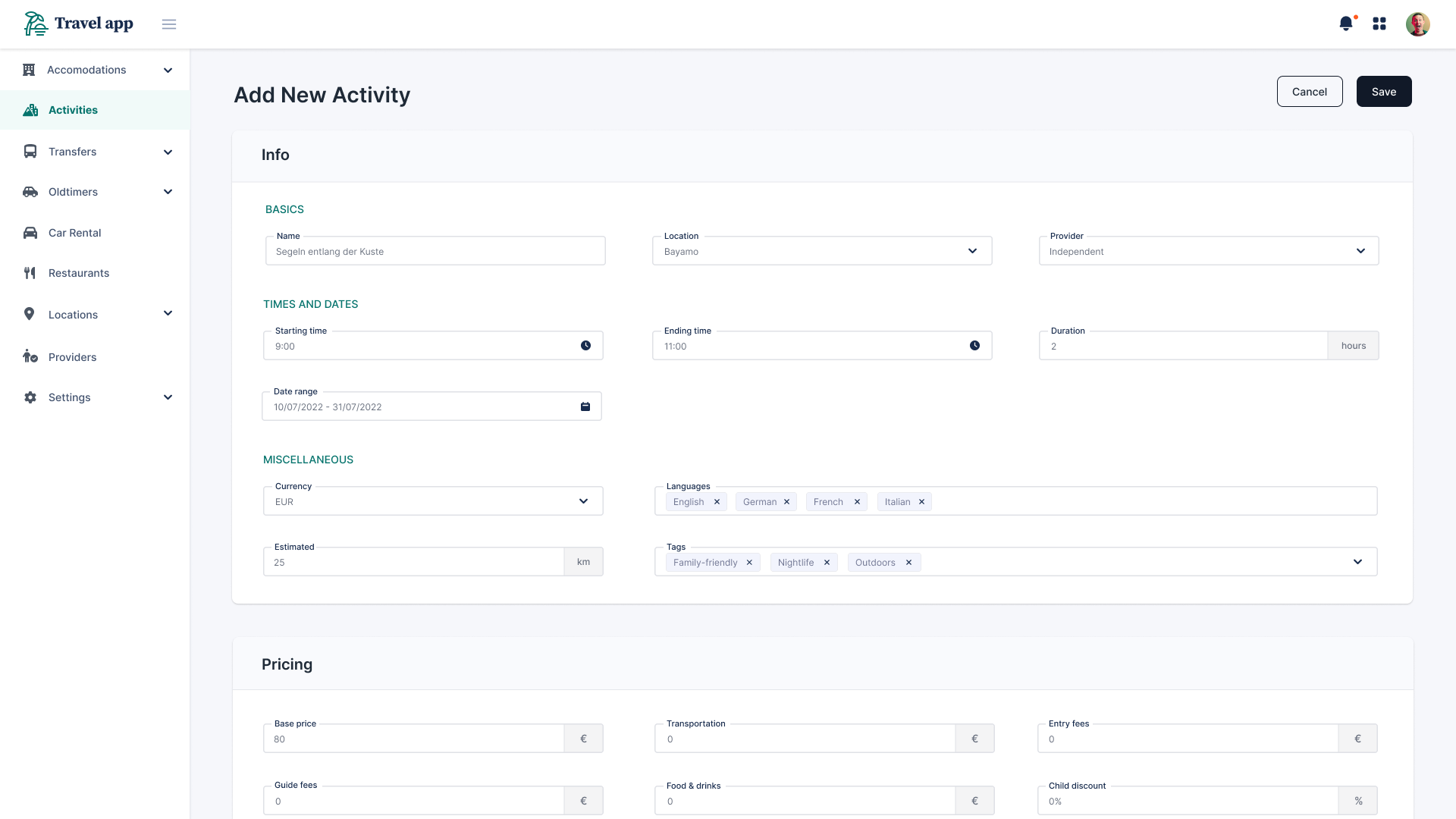The width and height of the screenshot is (1456, 819).
Task: Open the Location dropdown
Action: [822, 251]
